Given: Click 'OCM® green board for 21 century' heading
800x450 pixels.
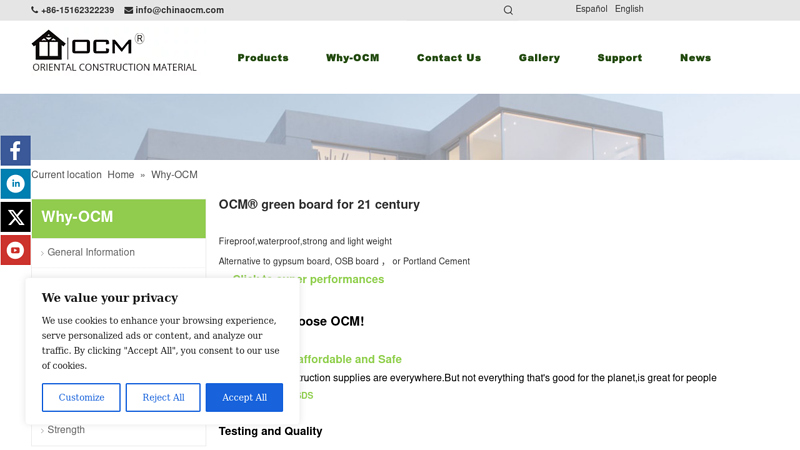Looking at the screenshot, I should (x=319, y=205).
